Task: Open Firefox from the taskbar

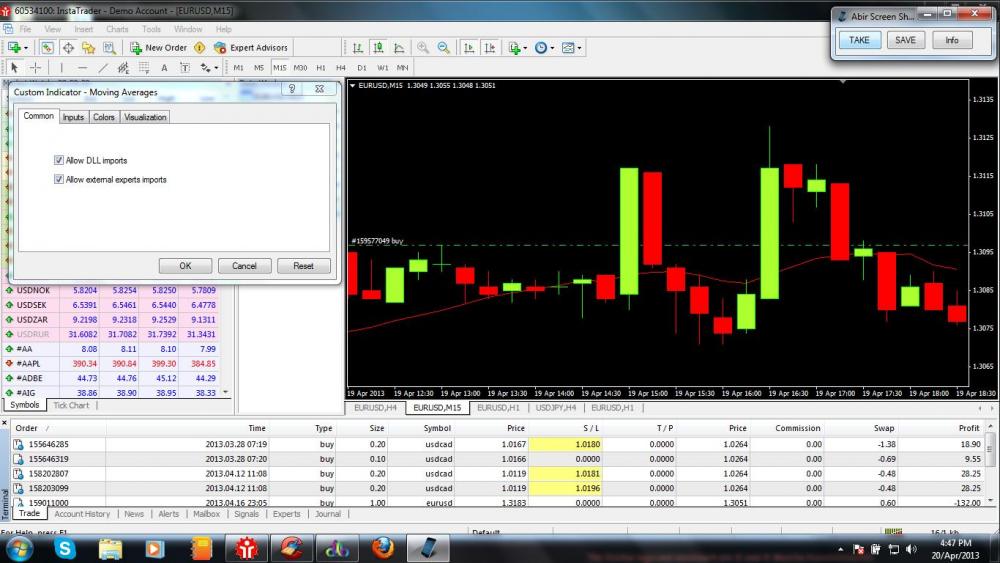Action: tap(383, 548)
